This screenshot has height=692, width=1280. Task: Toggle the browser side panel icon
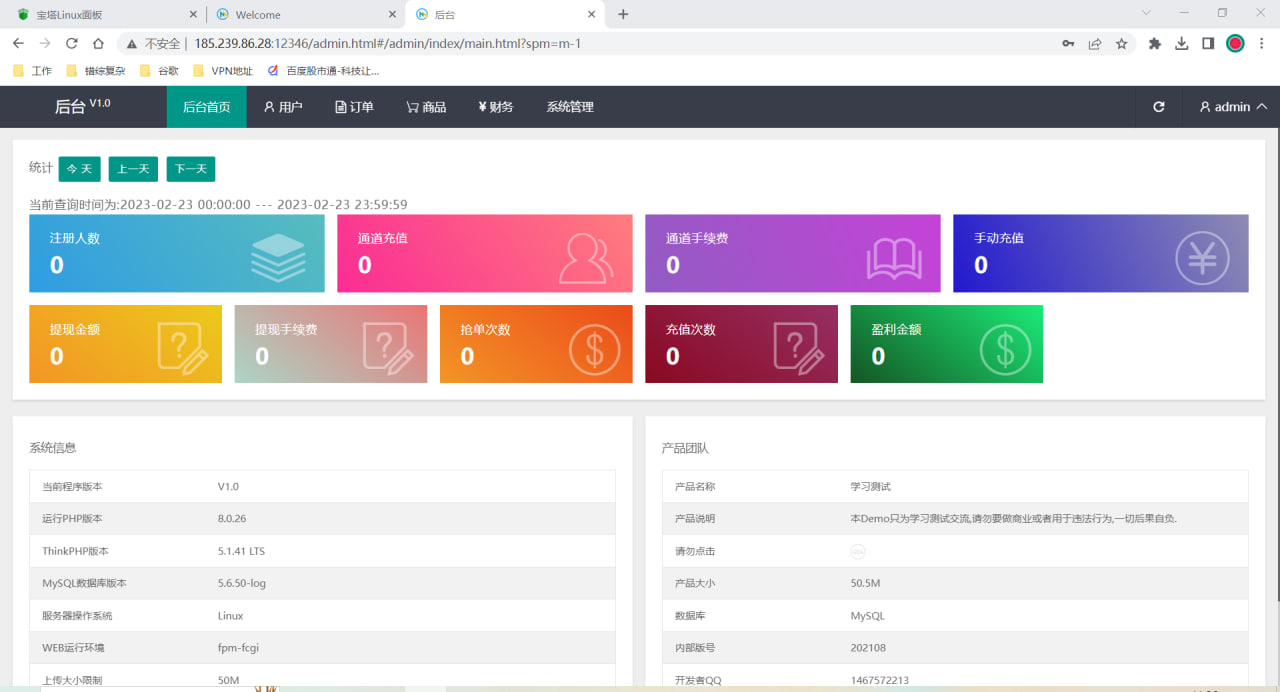pos(1208,44)
